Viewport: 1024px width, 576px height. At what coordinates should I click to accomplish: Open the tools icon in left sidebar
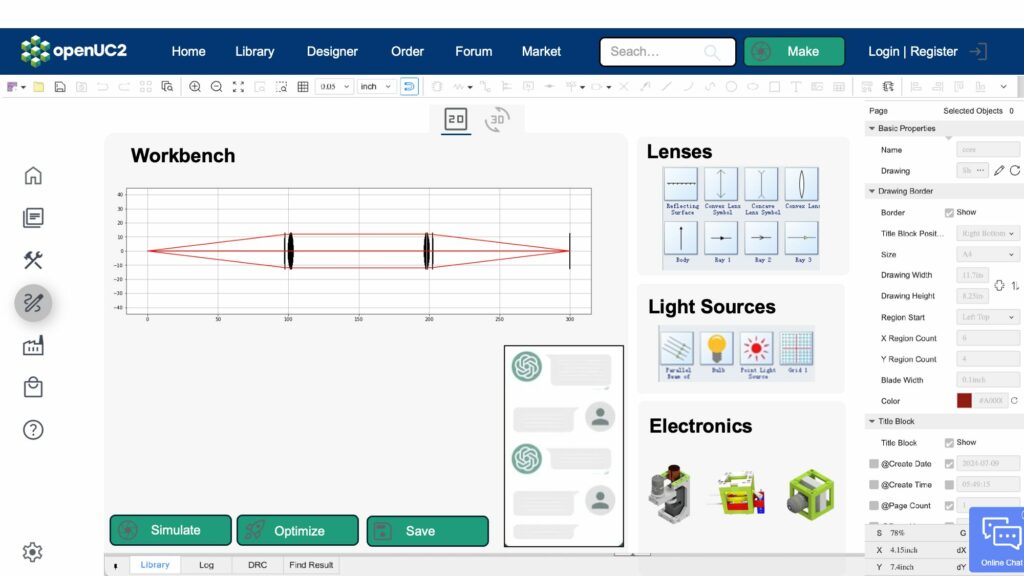pyautogui.click(x=33, y=260)
